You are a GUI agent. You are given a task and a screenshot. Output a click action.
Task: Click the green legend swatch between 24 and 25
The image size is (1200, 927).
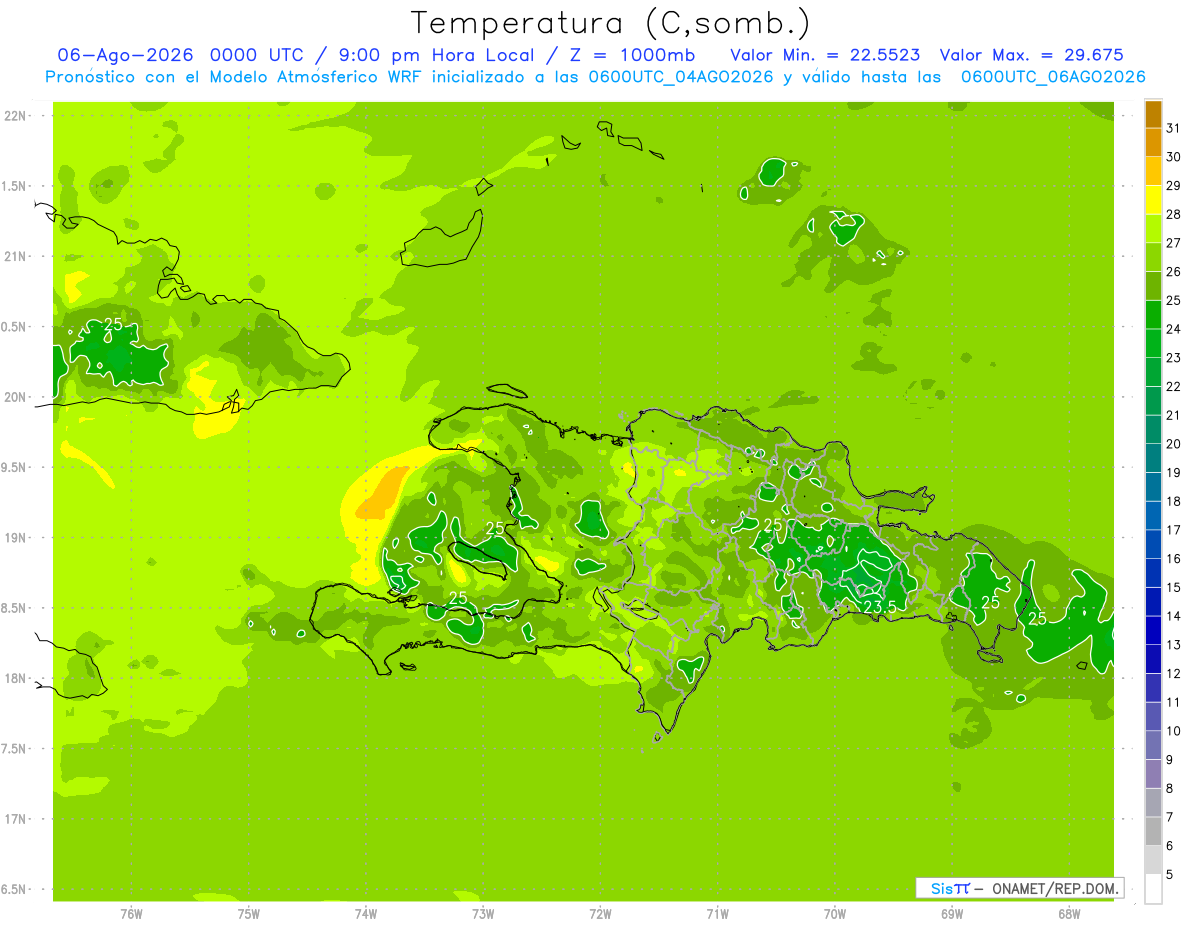point(1153,314)
